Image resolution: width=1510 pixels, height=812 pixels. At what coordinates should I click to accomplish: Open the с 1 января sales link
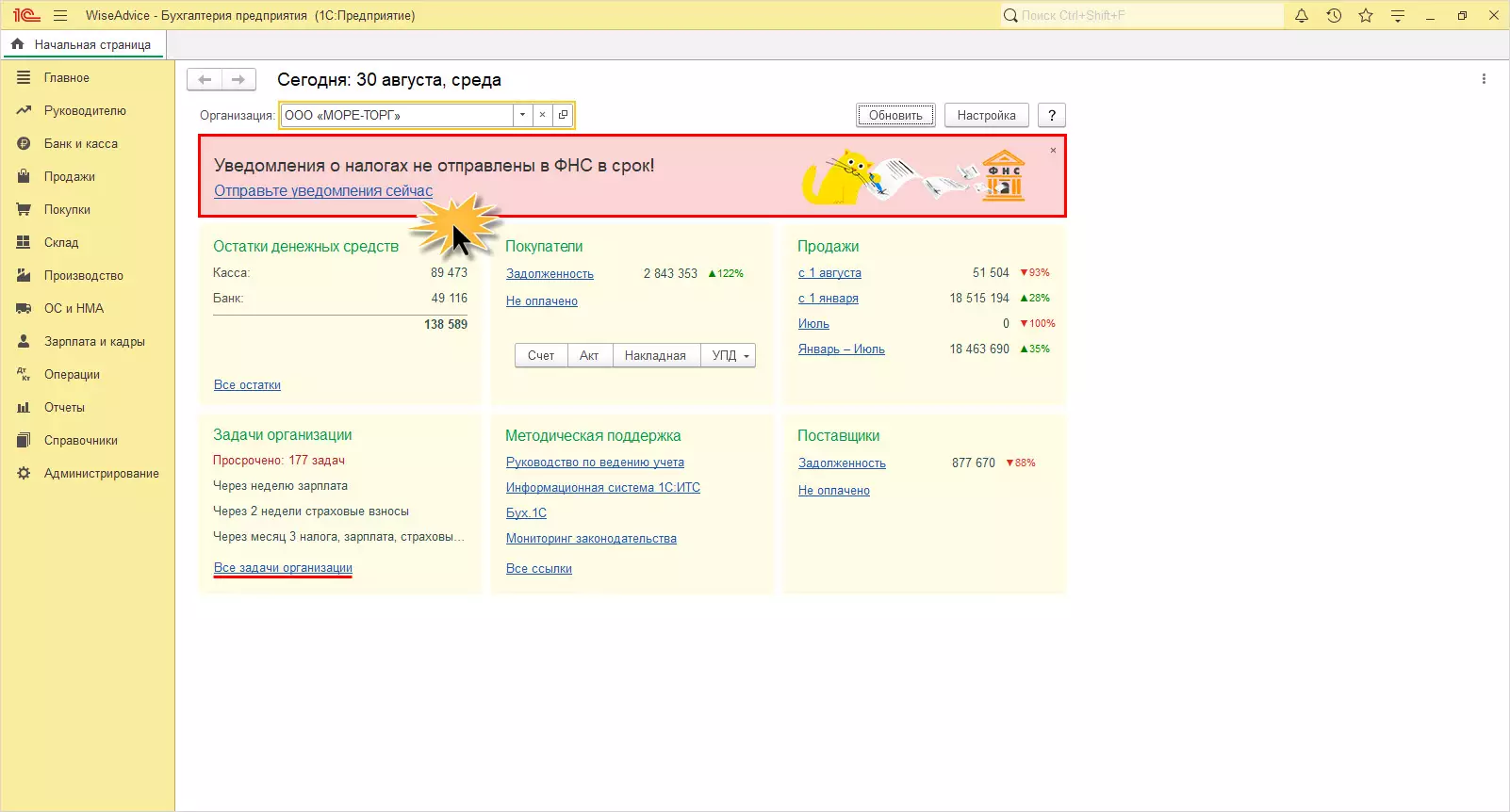pos(829,299)
